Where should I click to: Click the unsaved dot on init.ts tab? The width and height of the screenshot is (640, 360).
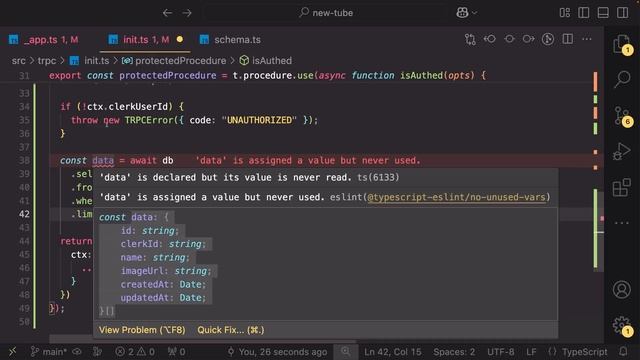tap(180, 40)
